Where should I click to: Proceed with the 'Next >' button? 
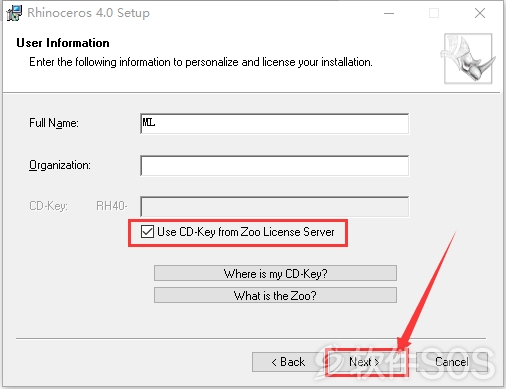point(365,362)
